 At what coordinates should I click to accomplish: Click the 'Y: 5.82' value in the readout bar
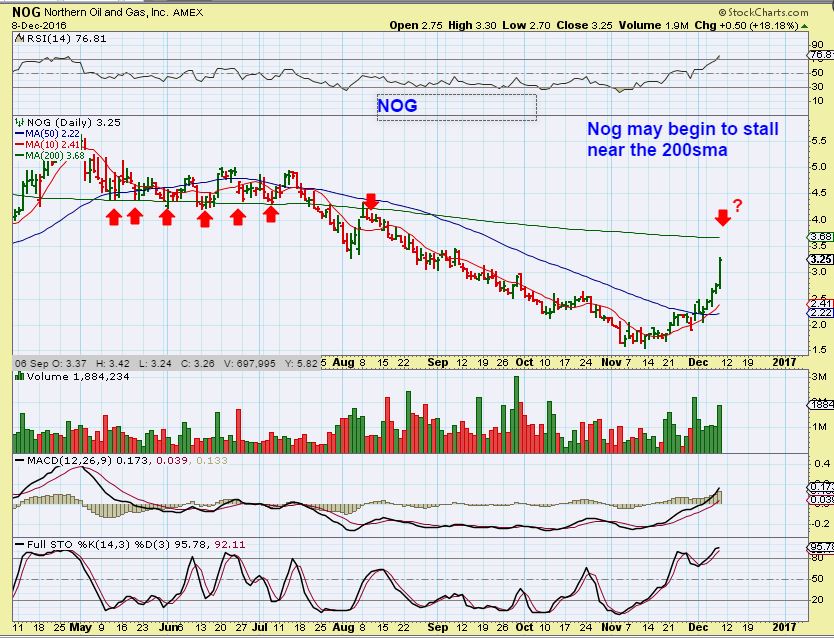(302, 364)
